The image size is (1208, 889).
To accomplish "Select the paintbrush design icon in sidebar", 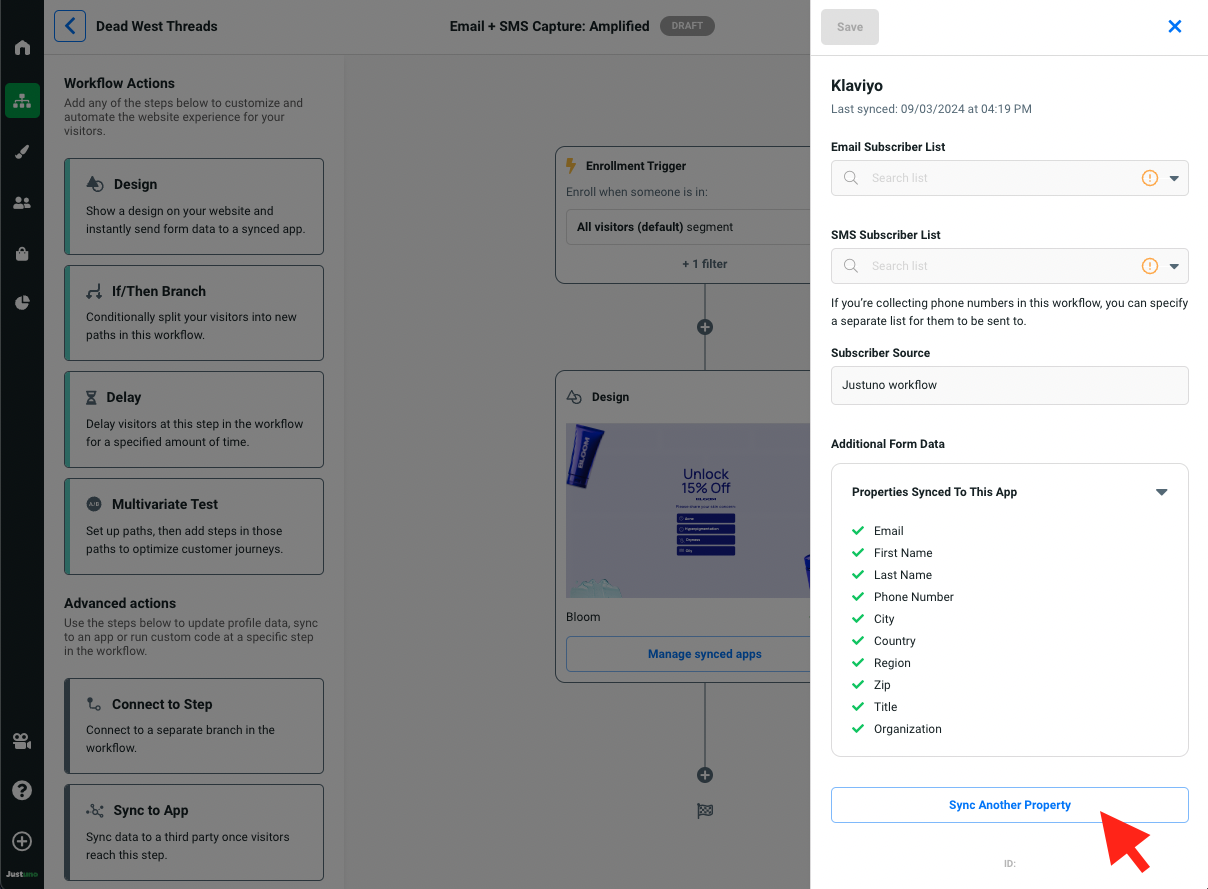I will pos(22,151).
